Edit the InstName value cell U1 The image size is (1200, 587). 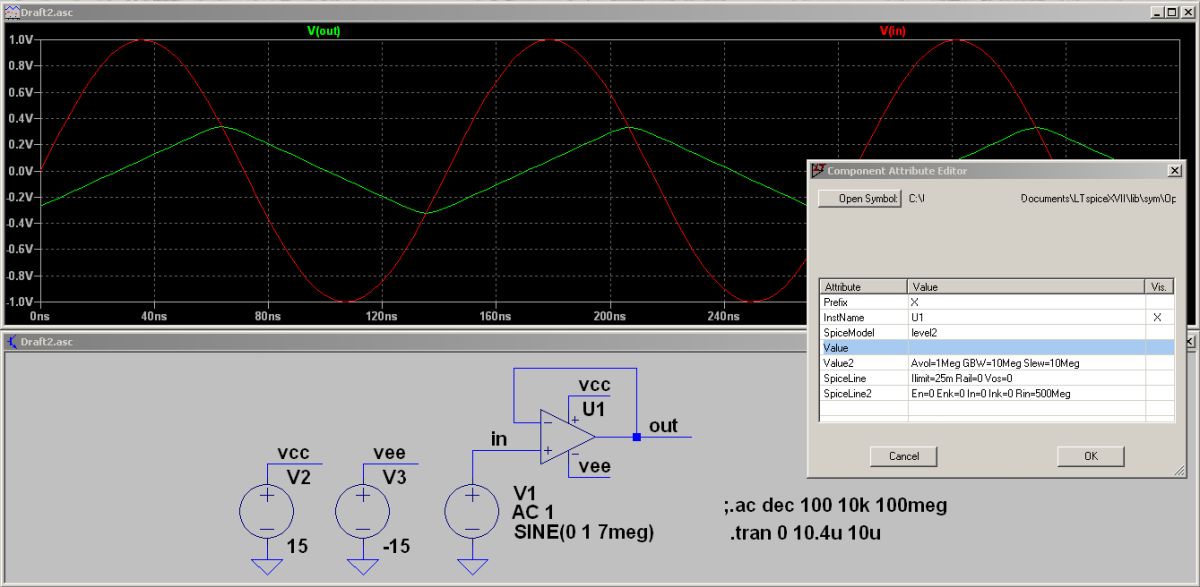(1026, 316)
